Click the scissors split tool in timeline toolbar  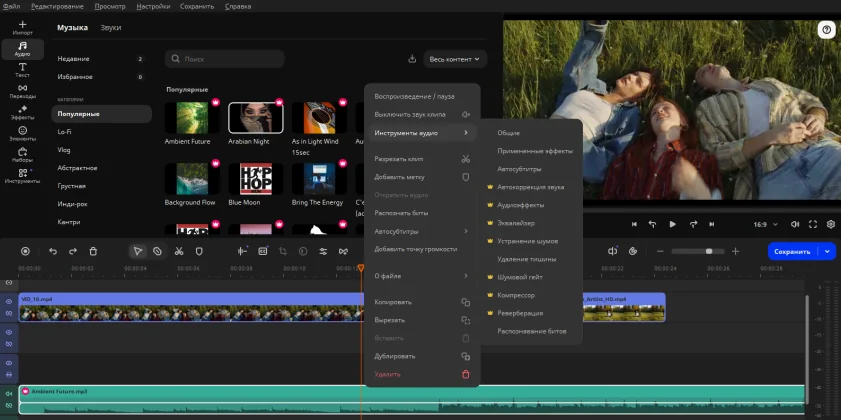(178, 251)
